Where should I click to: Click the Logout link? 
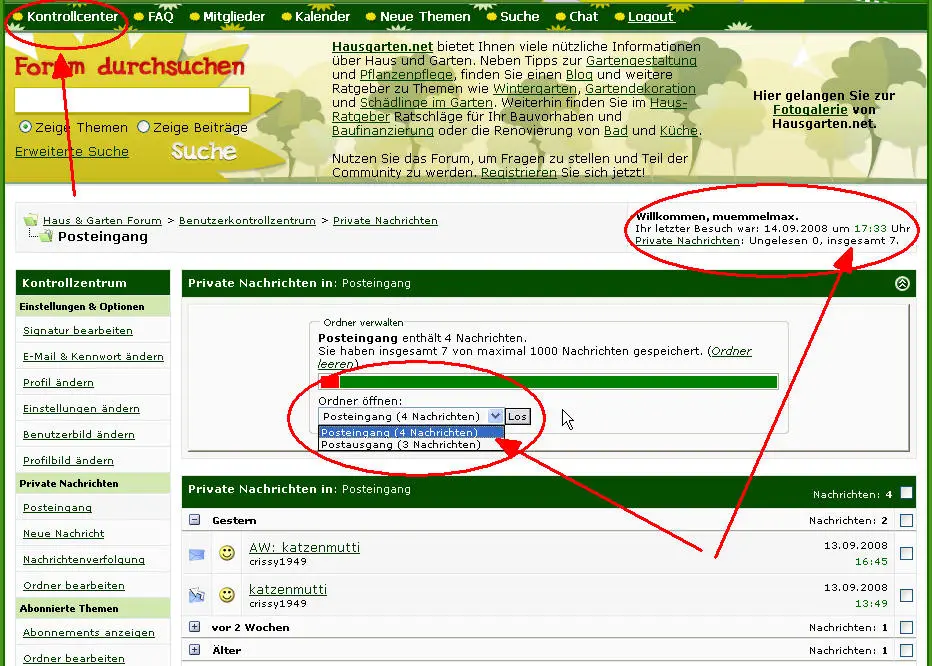click(x=650, y=17)
